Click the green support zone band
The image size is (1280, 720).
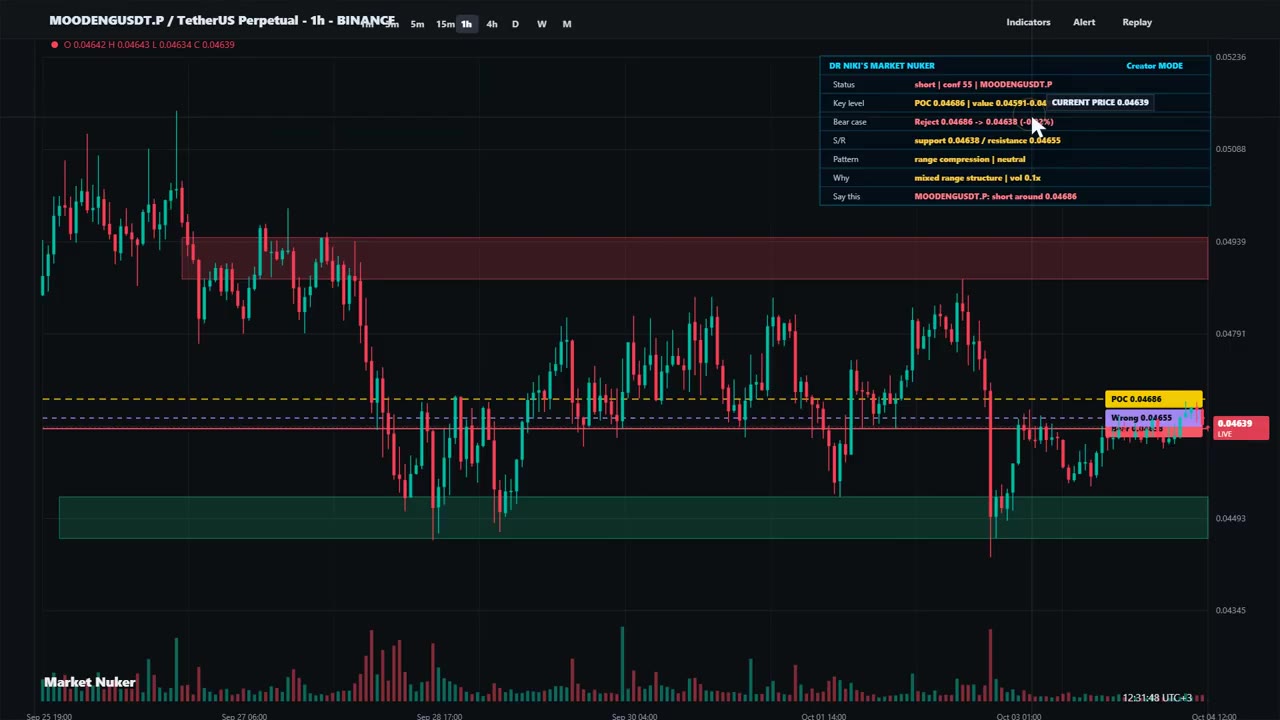point(633,517)
